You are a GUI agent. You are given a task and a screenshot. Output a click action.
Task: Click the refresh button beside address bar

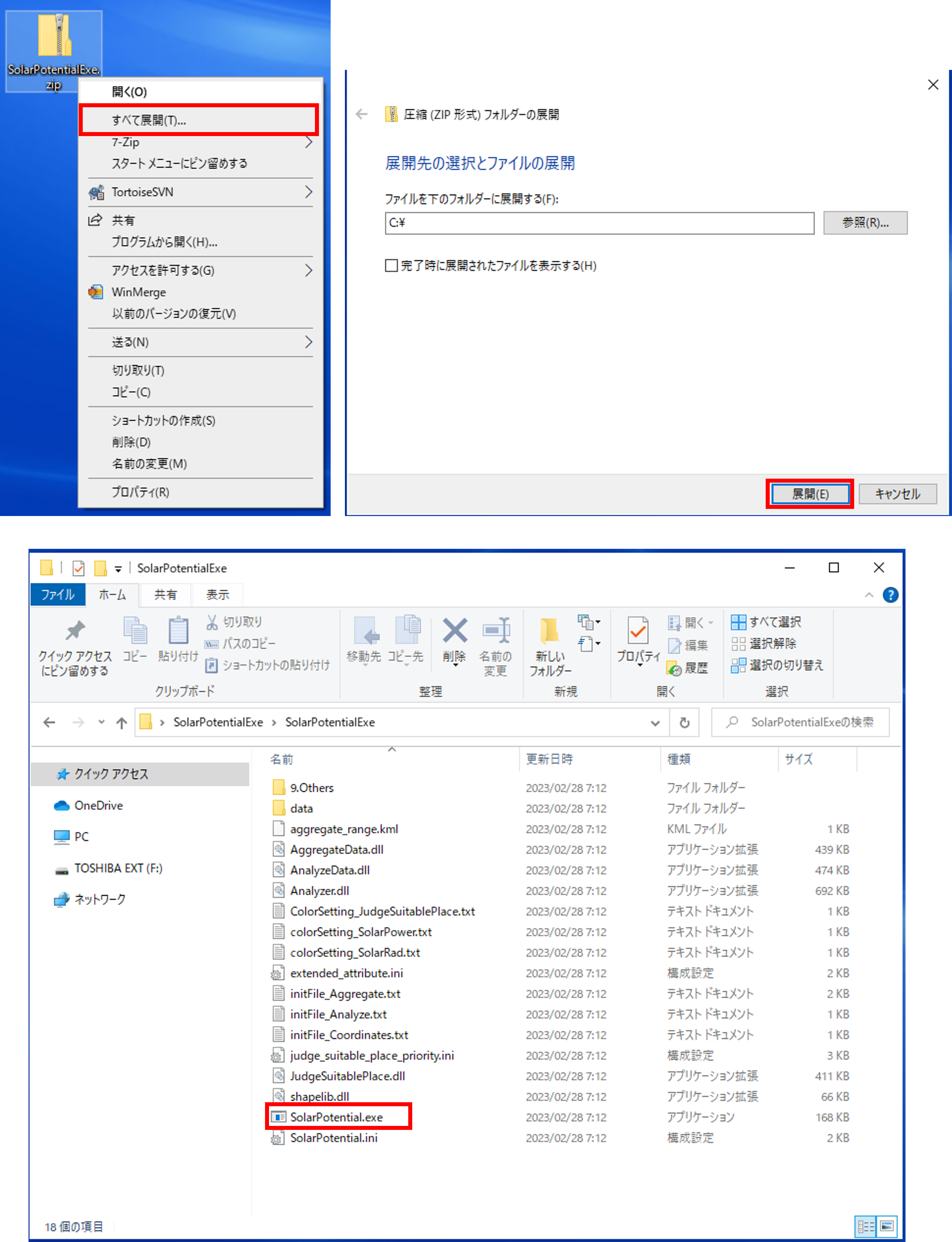click(x=684, y=723)
